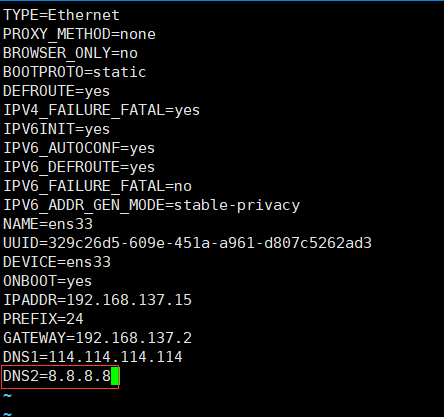
Task: Click the ONBOOT=yes line
Action: click(x=47, y=282)
